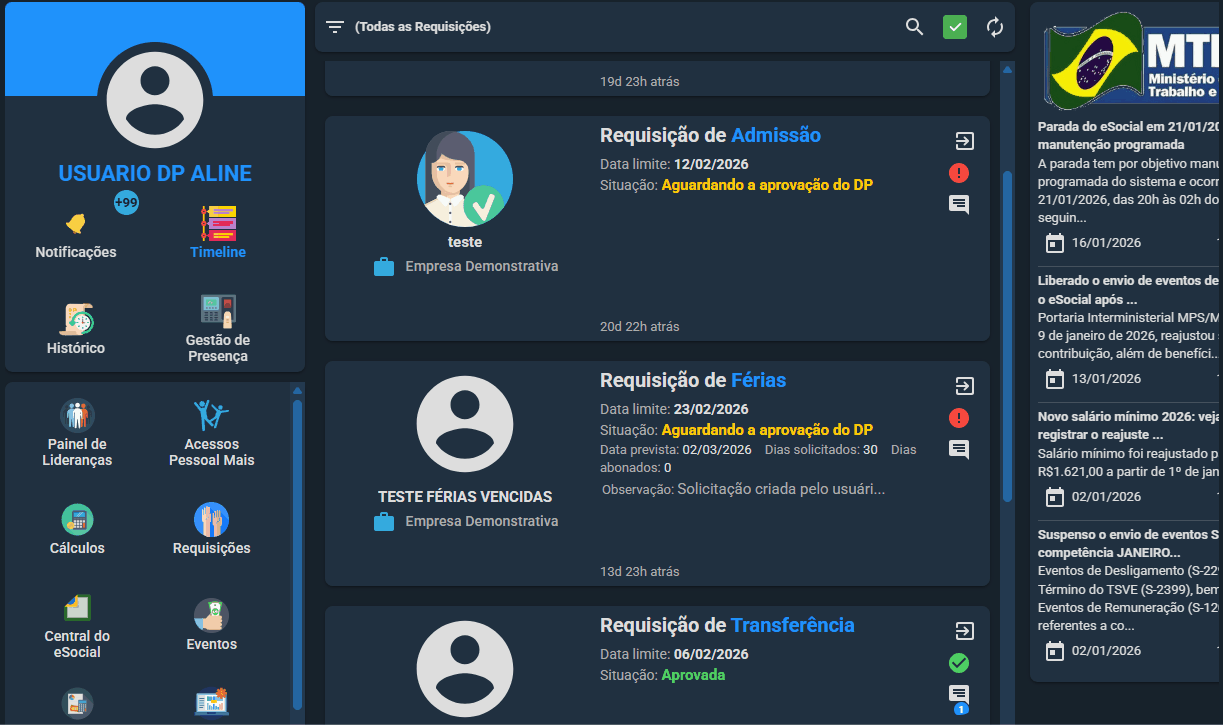Click the +99 notifications badge
1223x725 pixels.
click(x=126, y=202)
